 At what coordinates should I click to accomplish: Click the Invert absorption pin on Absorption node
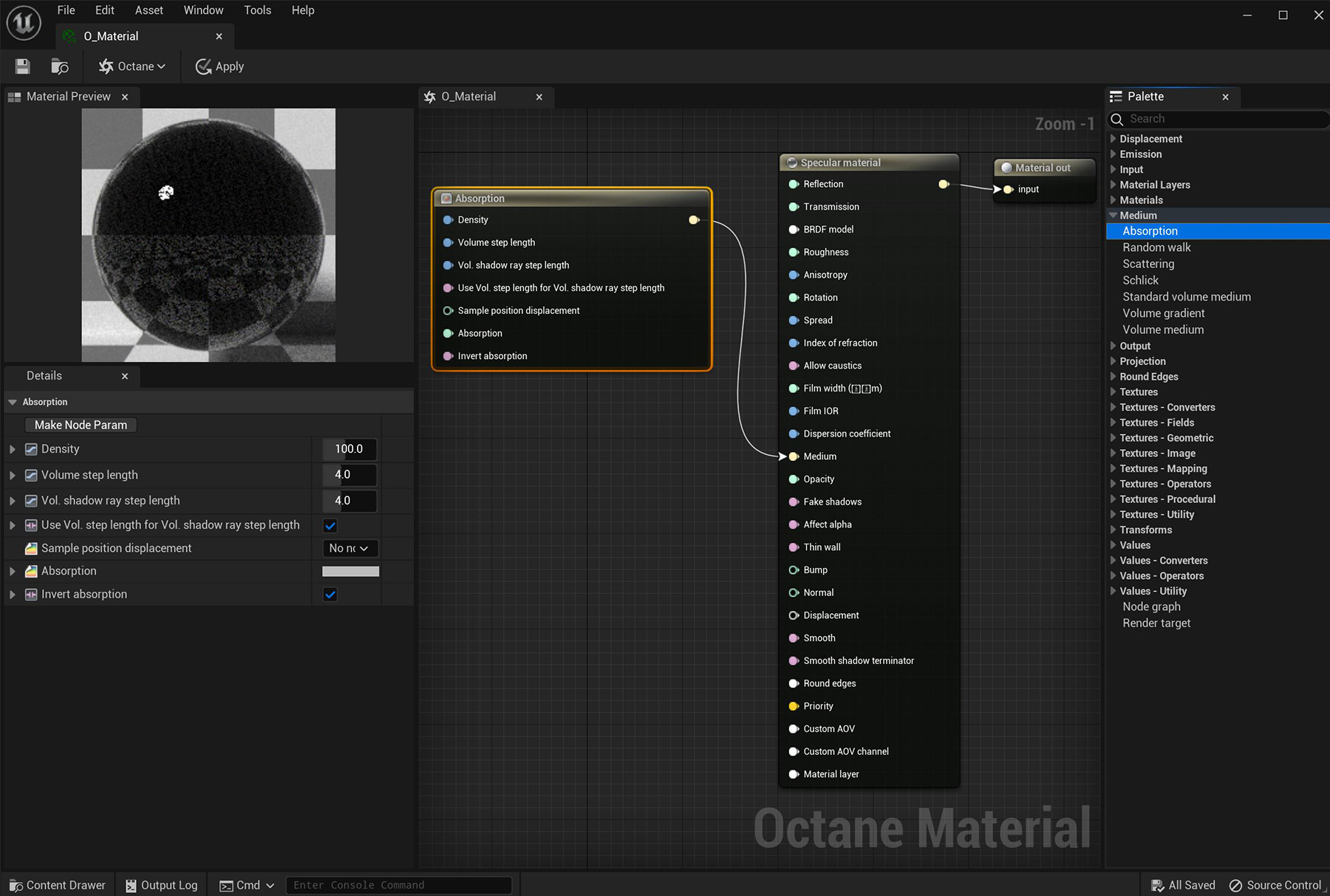click(448, 356)
